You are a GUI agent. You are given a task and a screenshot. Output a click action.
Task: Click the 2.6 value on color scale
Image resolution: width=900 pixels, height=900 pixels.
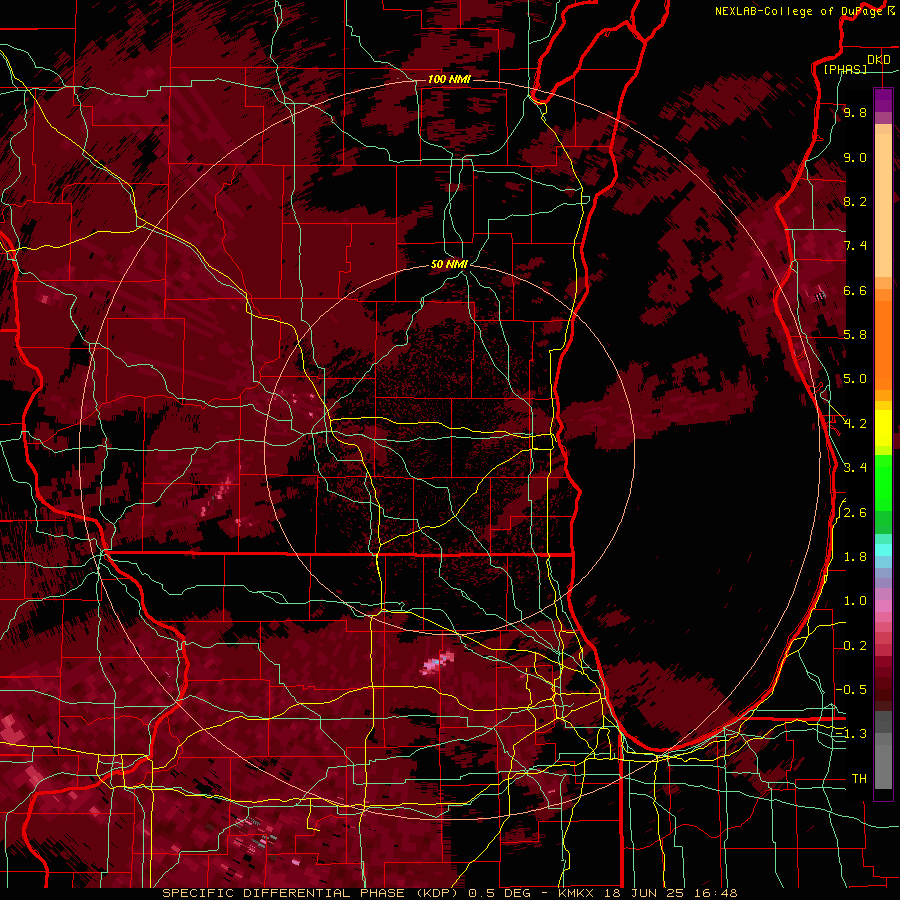[855, 513]
